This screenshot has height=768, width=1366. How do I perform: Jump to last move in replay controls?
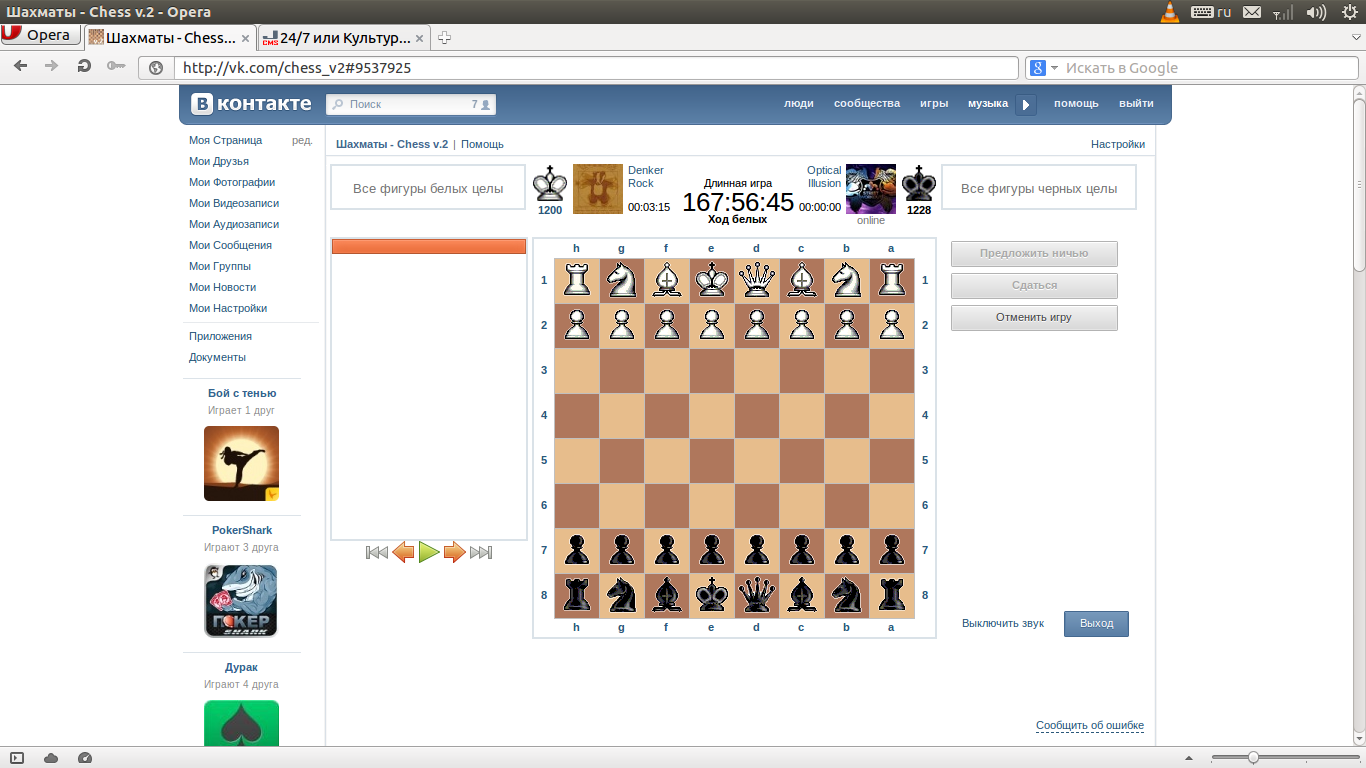tap(481, 552)
